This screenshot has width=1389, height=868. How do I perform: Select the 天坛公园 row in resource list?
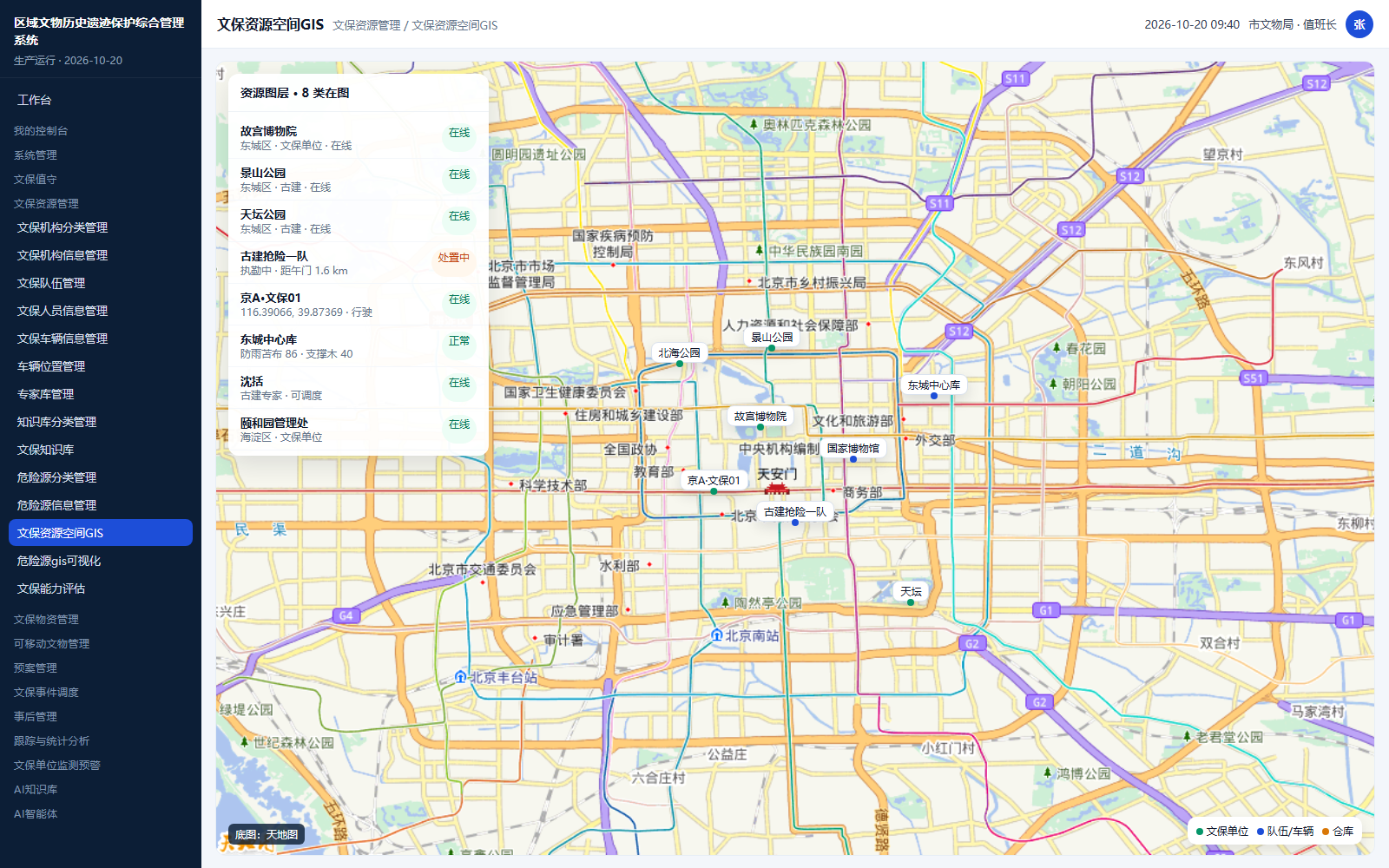tap(359, 221)
